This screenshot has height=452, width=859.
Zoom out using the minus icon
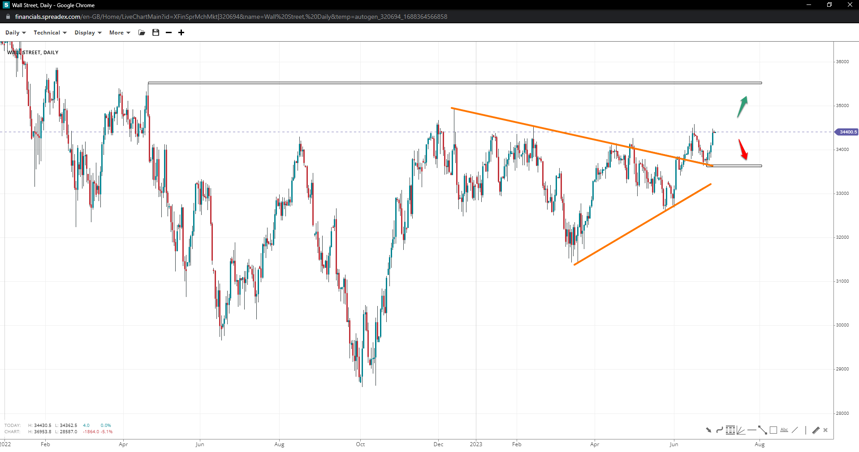[168, 33]
